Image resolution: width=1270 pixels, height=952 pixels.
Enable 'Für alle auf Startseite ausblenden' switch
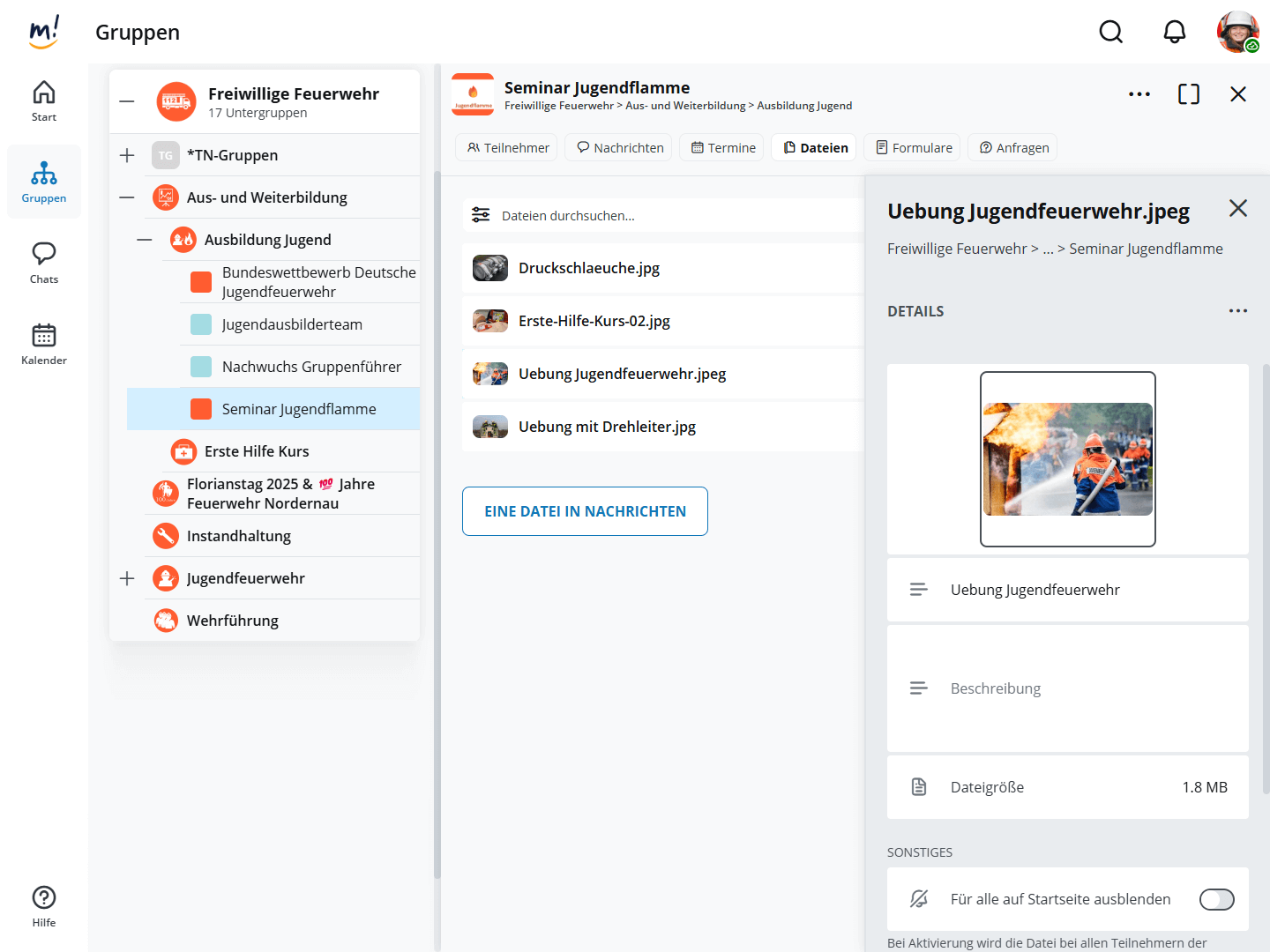(1216, 899)
